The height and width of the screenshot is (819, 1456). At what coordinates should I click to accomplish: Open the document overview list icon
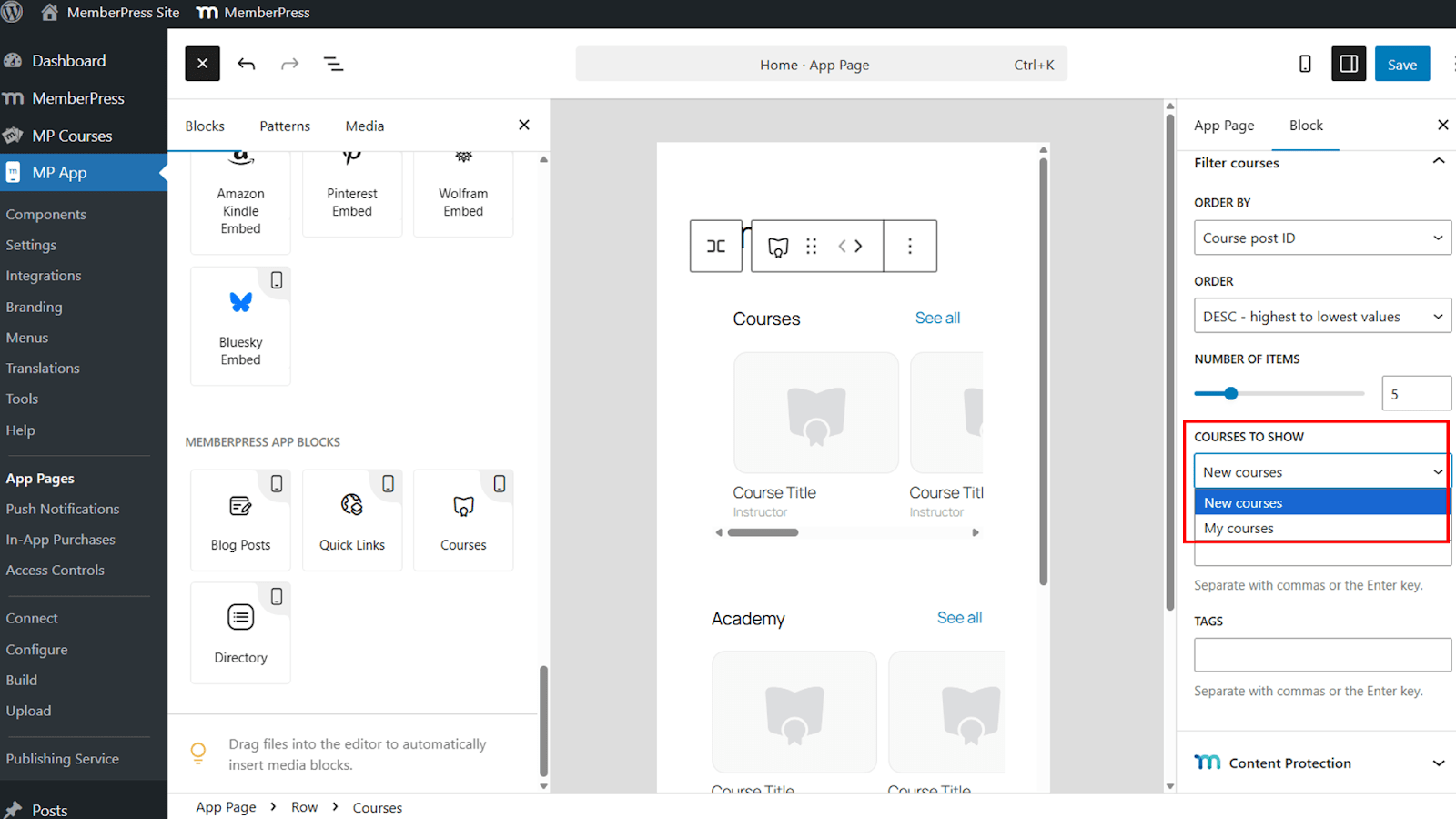click(333, 64)
